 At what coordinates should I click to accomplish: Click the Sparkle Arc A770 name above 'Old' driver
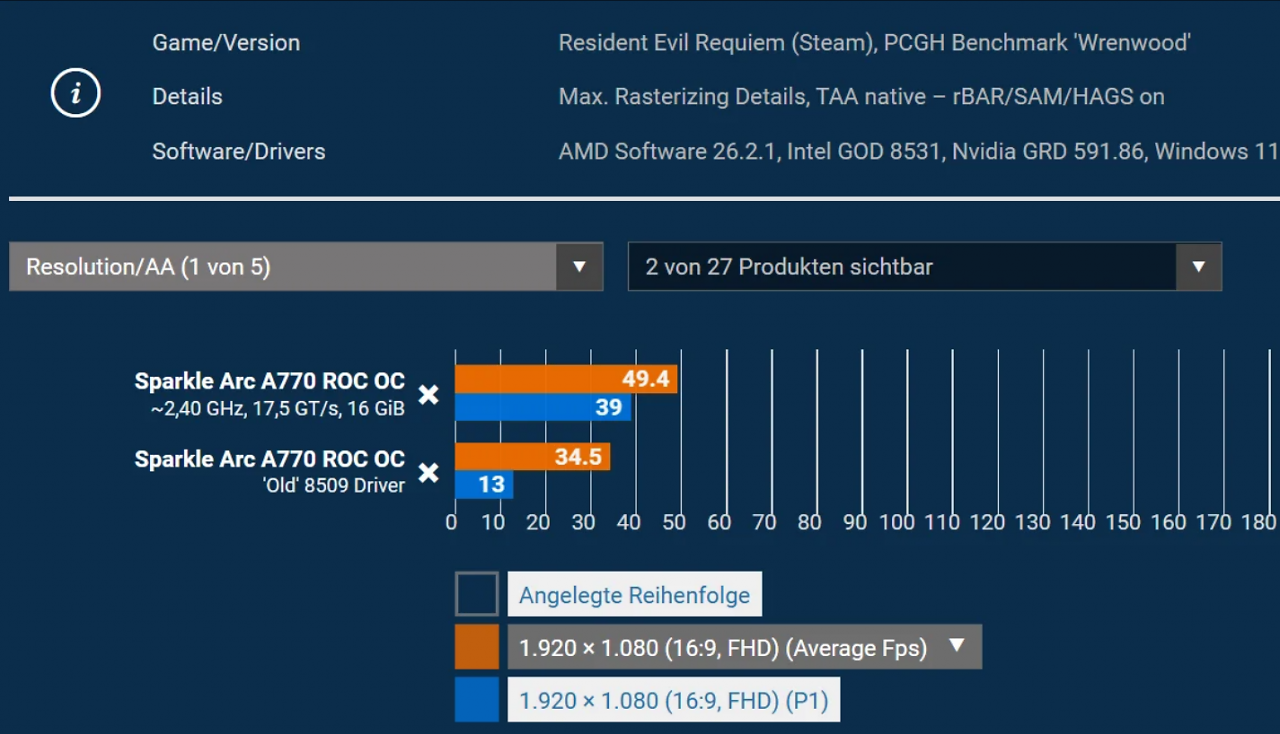pyautogui.click(x=270, y=459)
